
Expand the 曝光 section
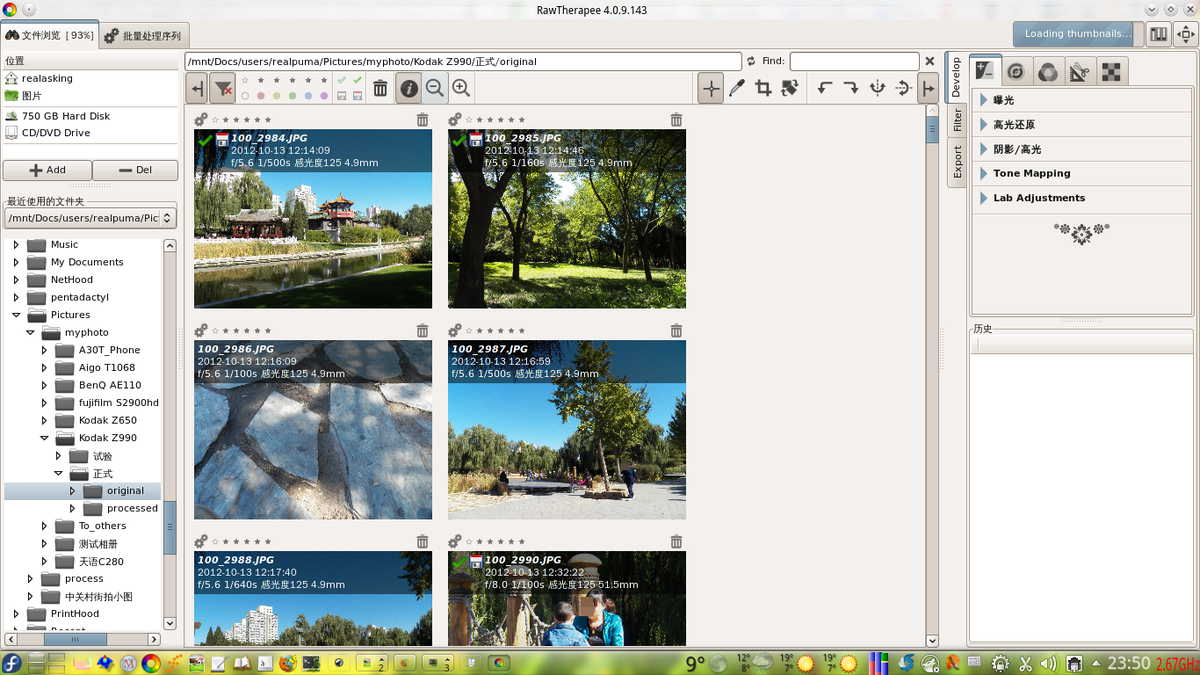point(1081,100)
